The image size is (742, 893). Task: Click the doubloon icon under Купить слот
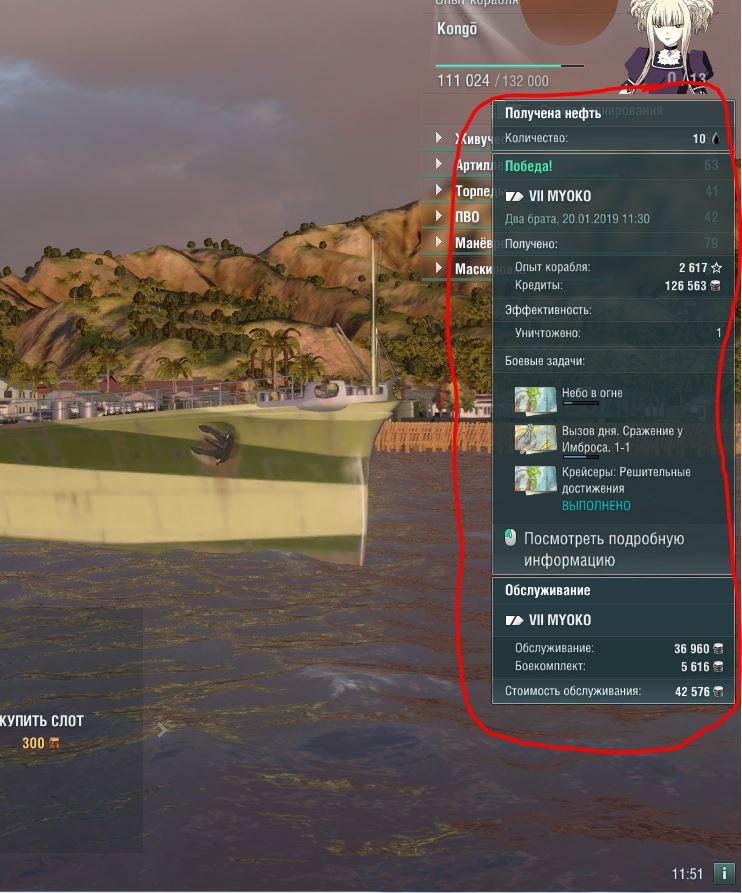pos(54,743)
